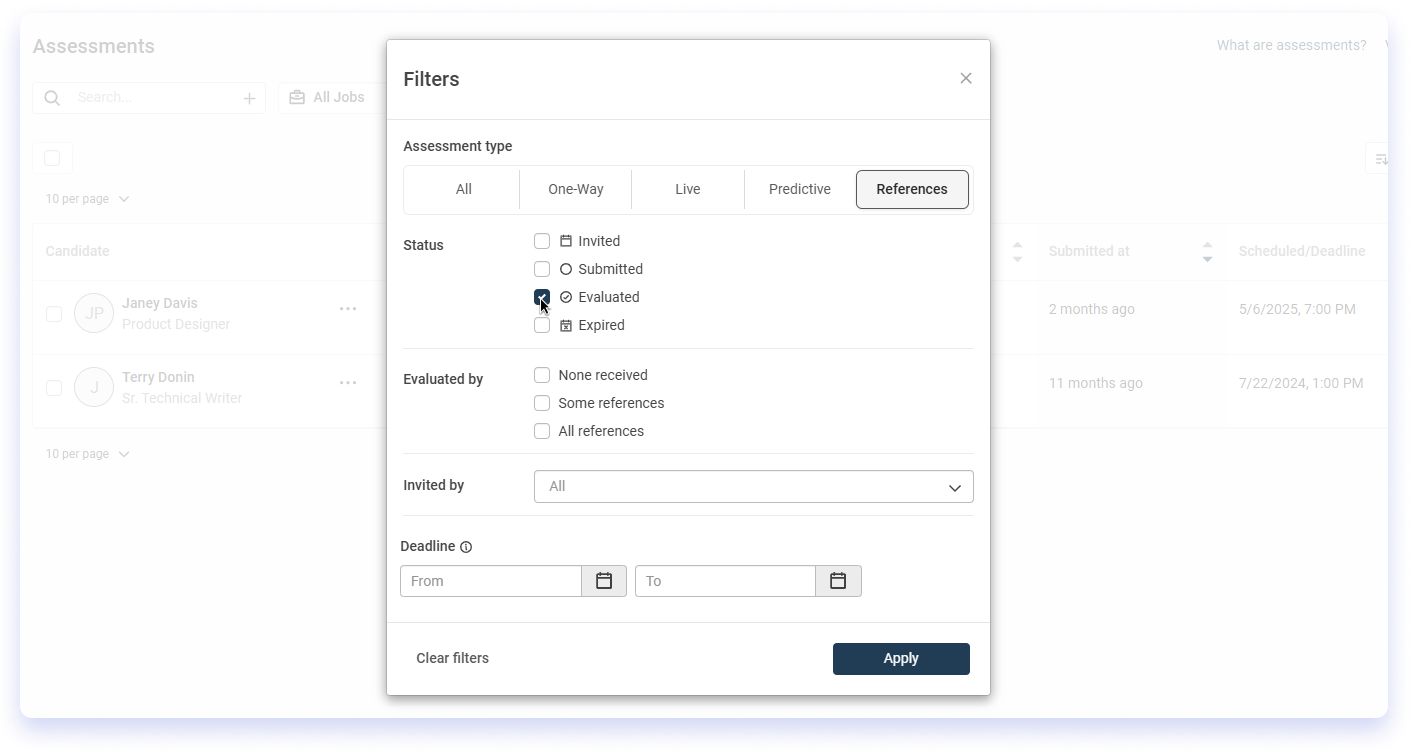Expand the Invited by dropdown
Screen dimensions: 1418x752
(x=753, y=487)
